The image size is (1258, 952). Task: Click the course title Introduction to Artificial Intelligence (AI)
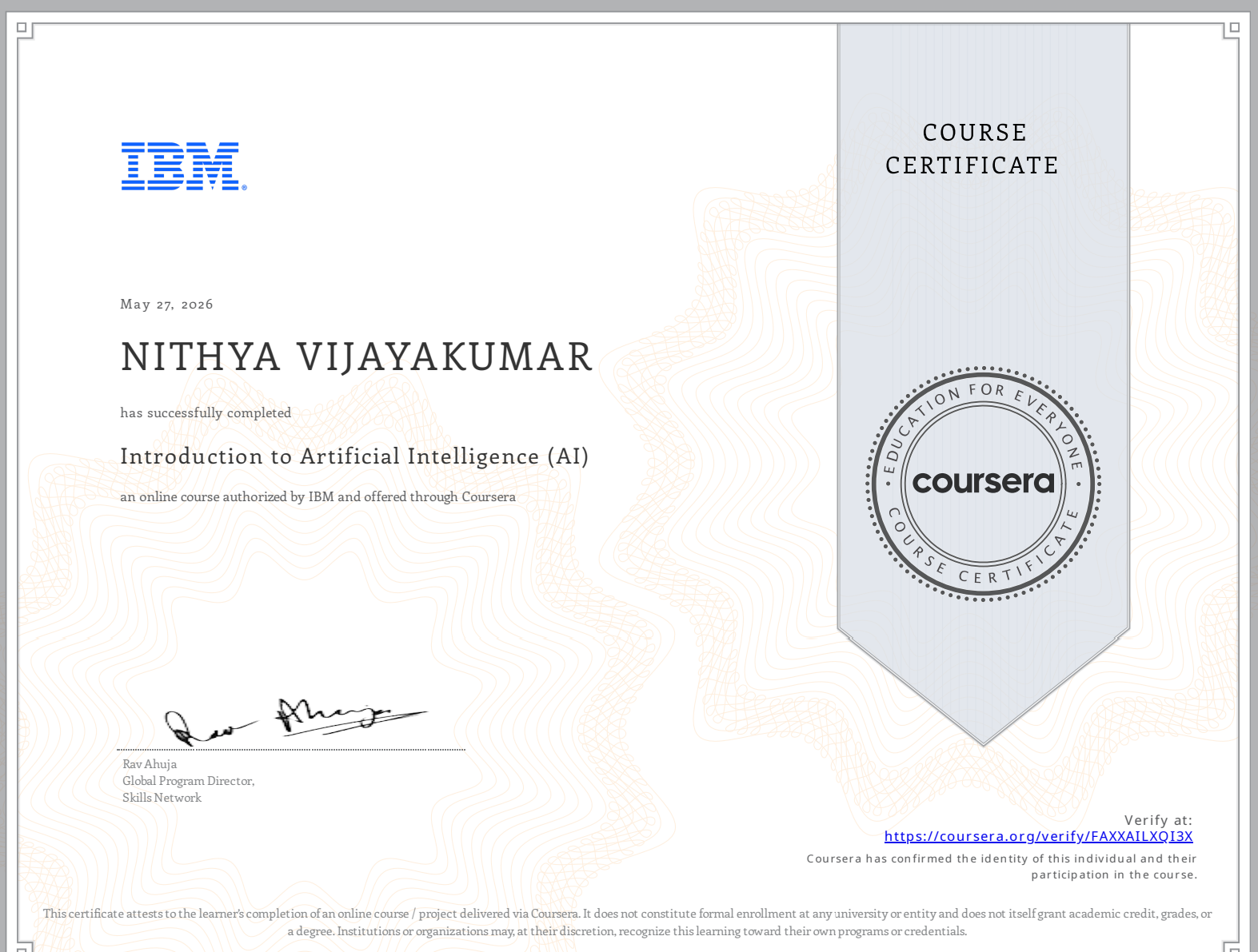[x=354, y=456]
